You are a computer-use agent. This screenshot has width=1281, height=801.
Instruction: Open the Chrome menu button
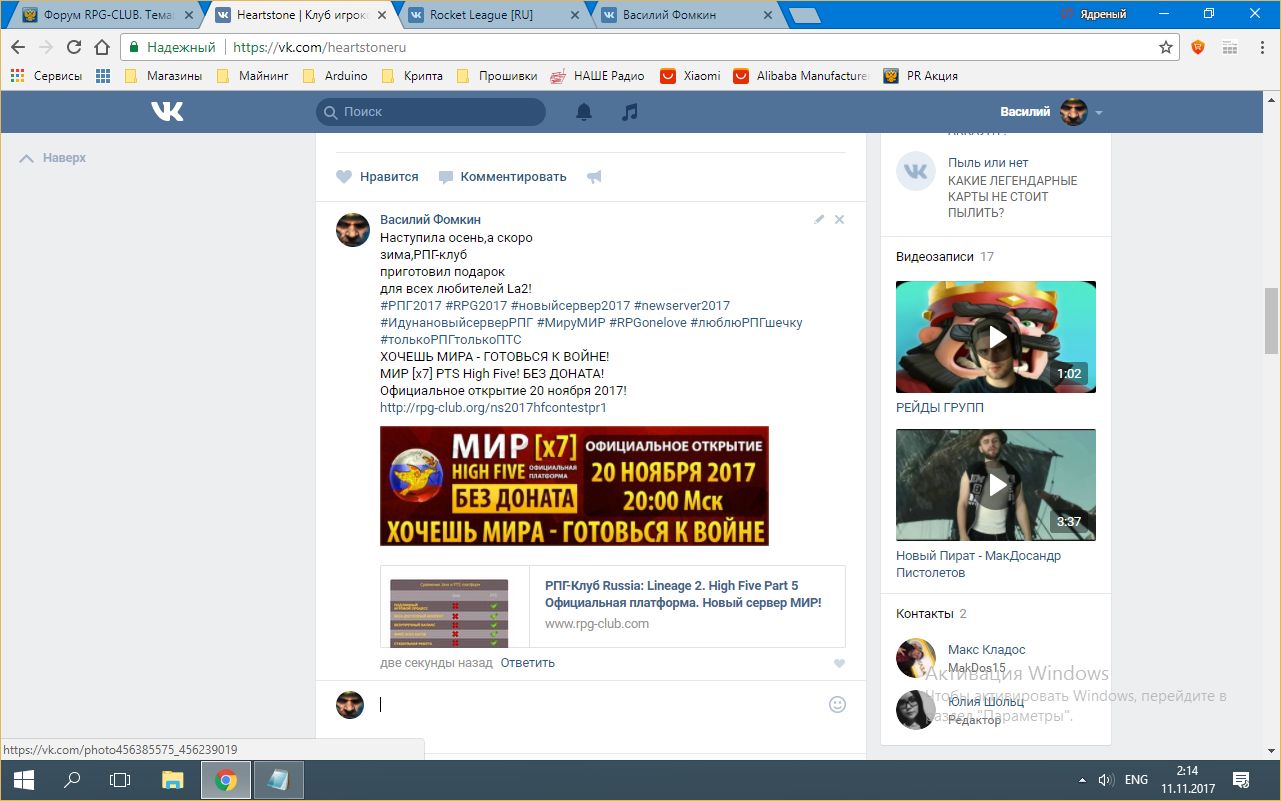(1262, 47)
